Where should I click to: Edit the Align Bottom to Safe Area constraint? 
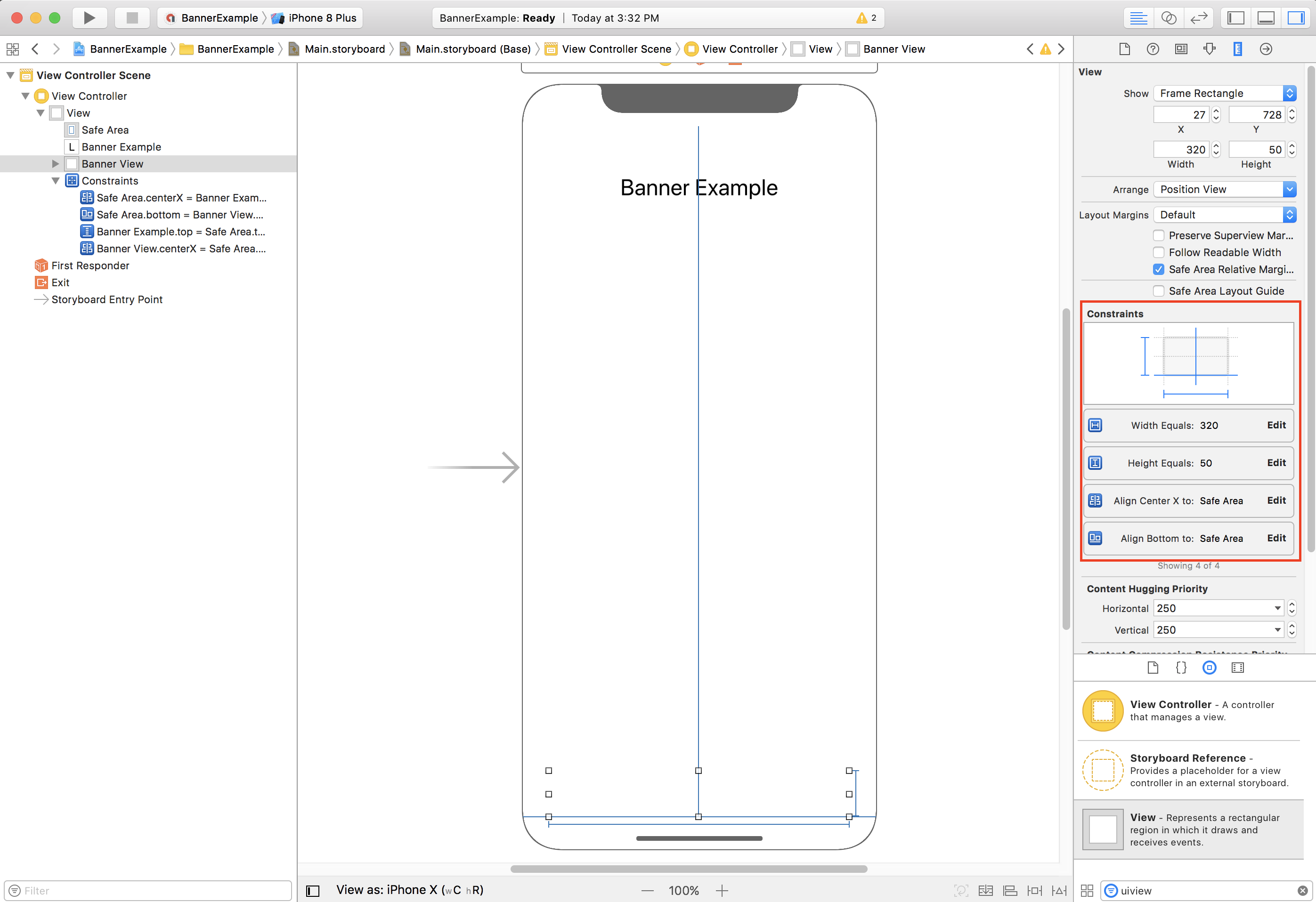click(x=1276, y=538)
